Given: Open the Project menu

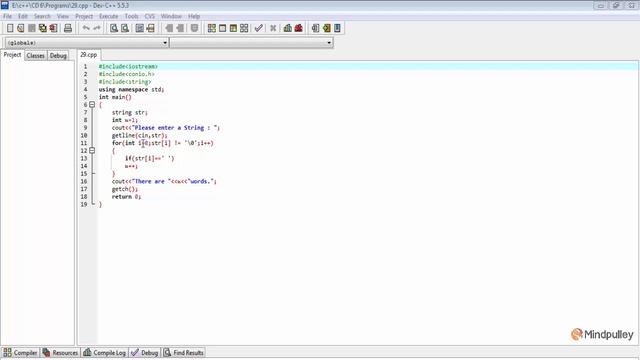Looking at the screenshot, I should point(84,16).
